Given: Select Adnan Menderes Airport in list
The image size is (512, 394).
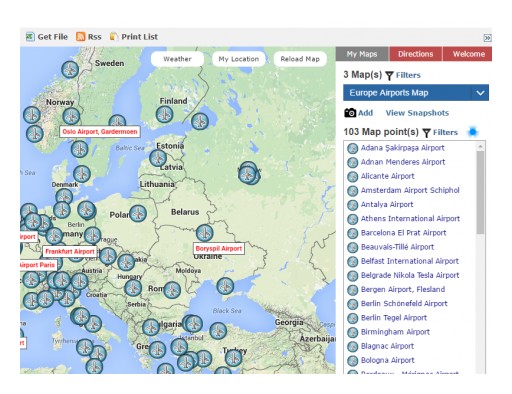Looking at the screenshot, I should pos(403,162).
